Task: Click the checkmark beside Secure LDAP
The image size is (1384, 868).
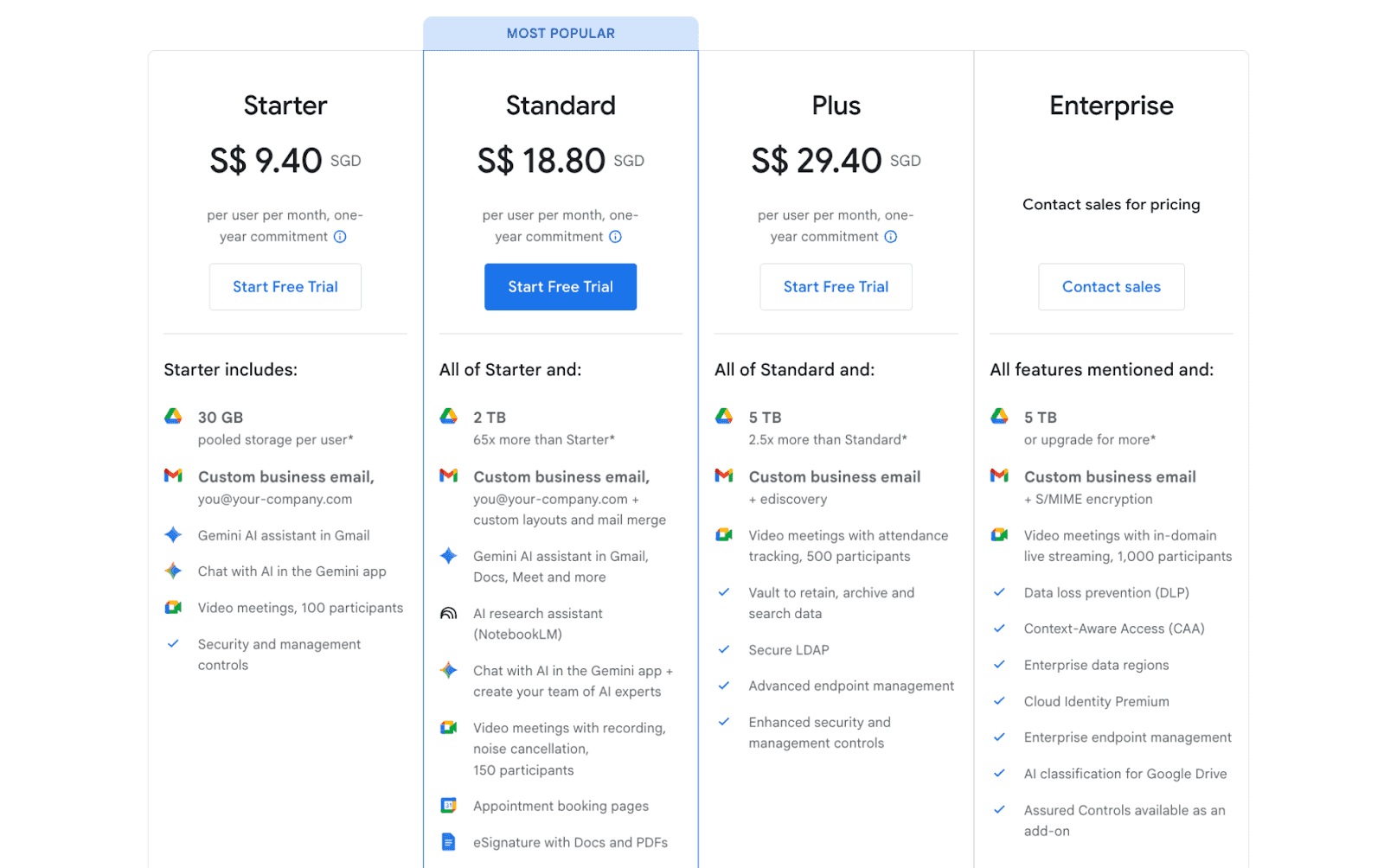Action: (724, 649)
